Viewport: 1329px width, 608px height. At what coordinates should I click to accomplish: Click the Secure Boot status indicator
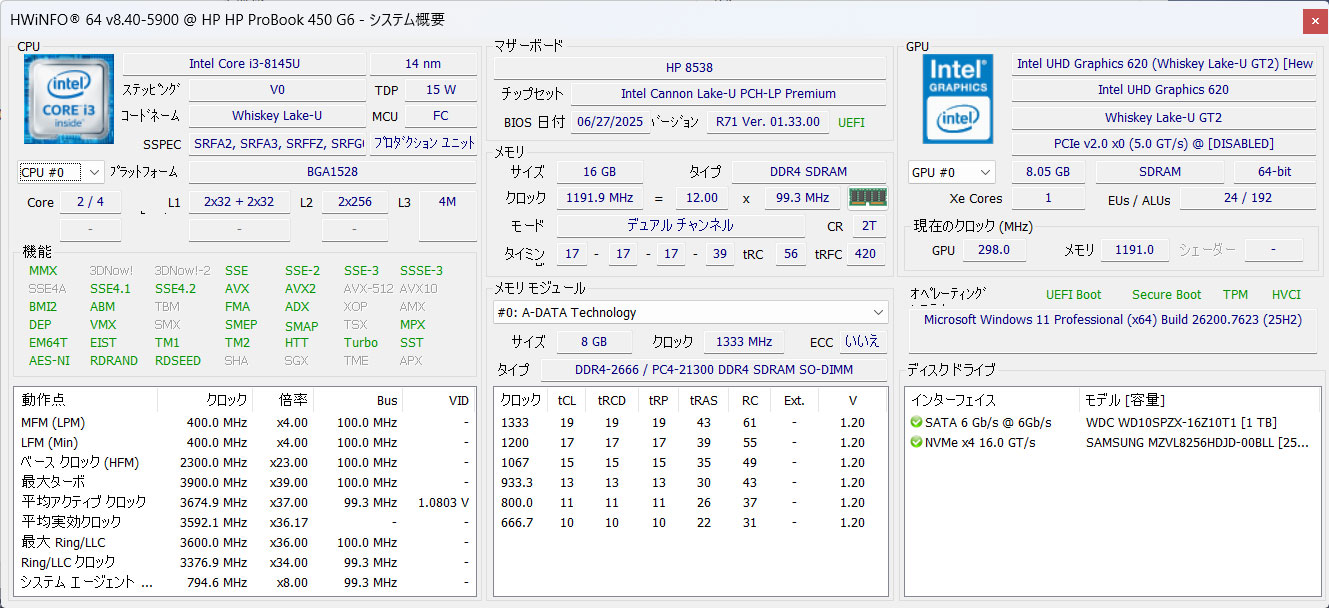tap(1166, 295)
